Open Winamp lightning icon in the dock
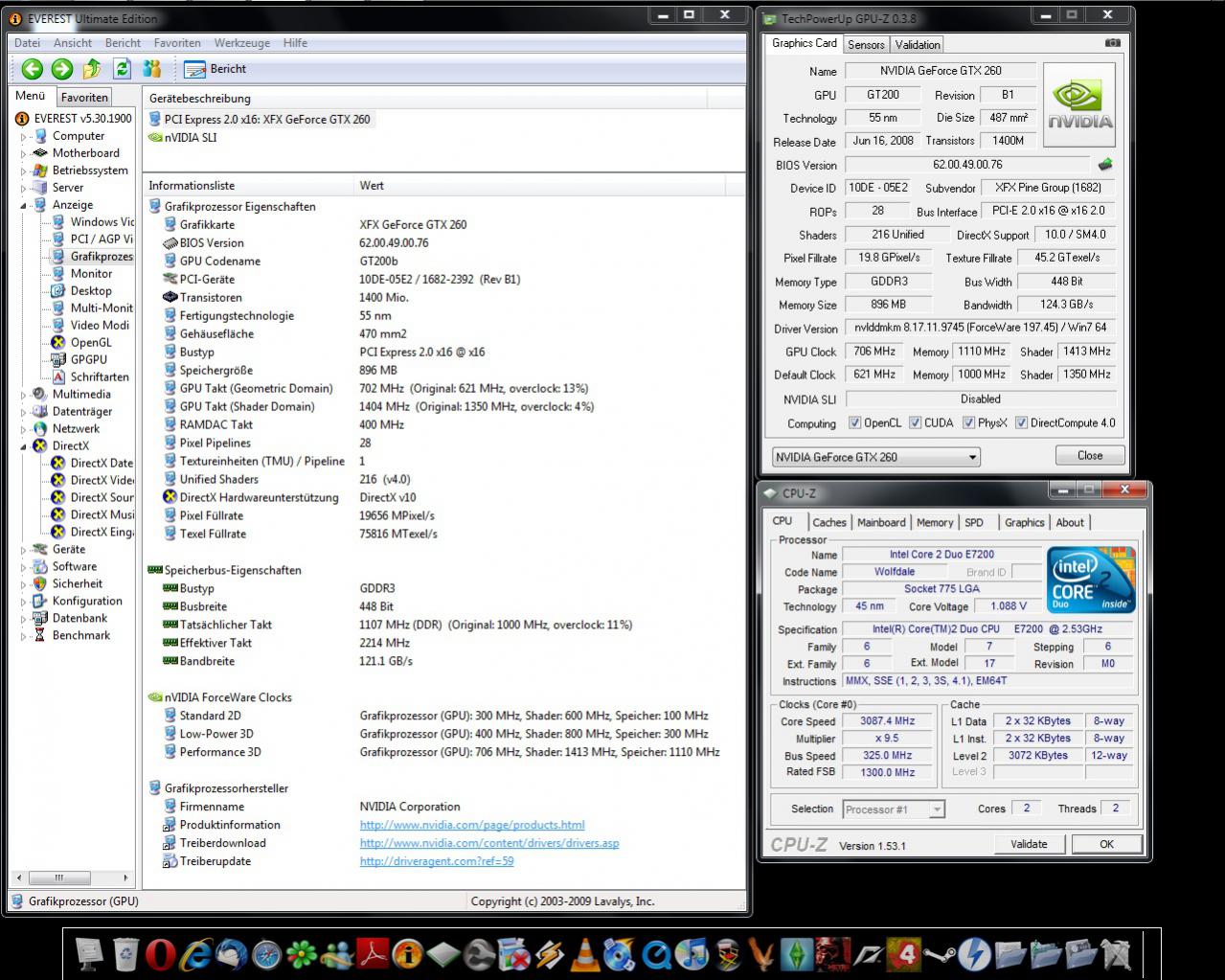Screen dimensions: 1225x980 click(549, 954)
